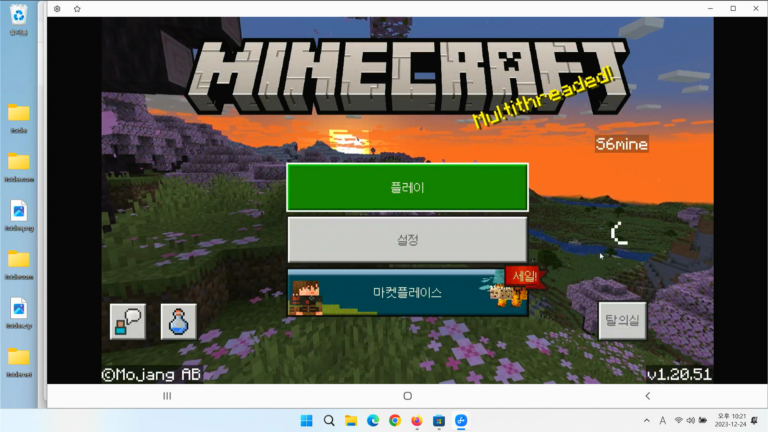Launch Firefox from taskbar
Viewport: 768px width, 432px height.
[x=417, y=421]
